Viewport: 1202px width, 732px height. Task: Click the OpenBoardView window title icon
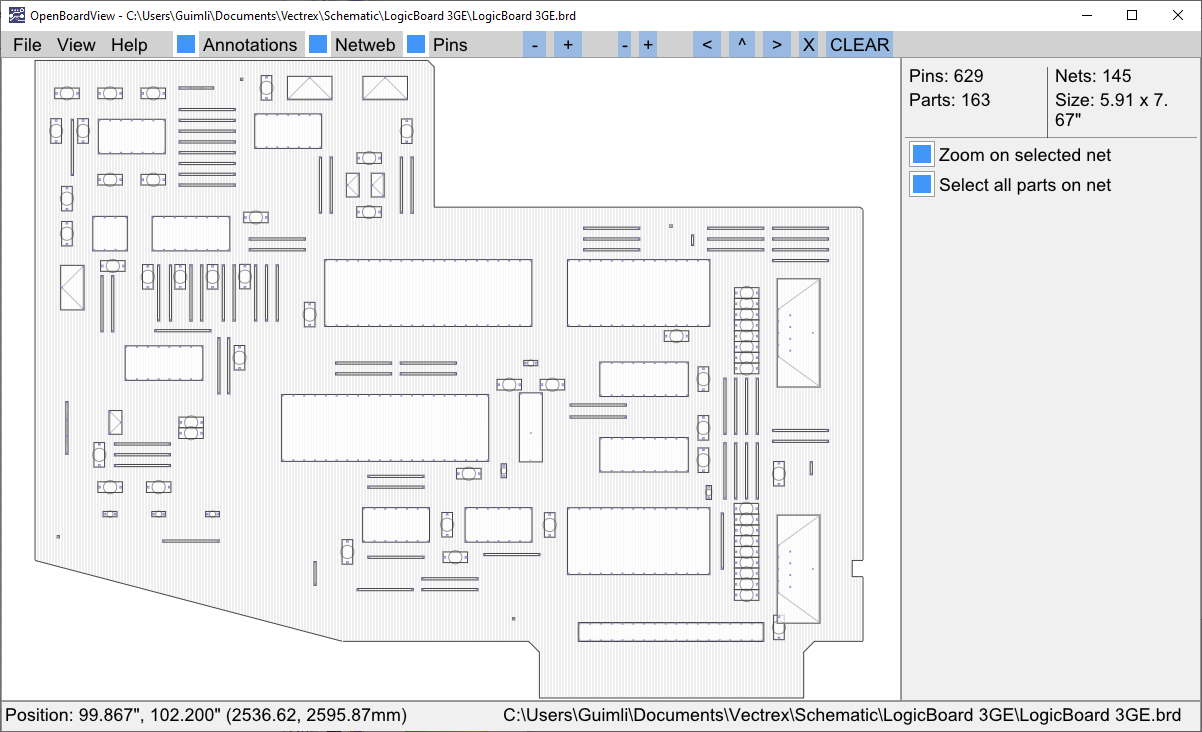13,15
